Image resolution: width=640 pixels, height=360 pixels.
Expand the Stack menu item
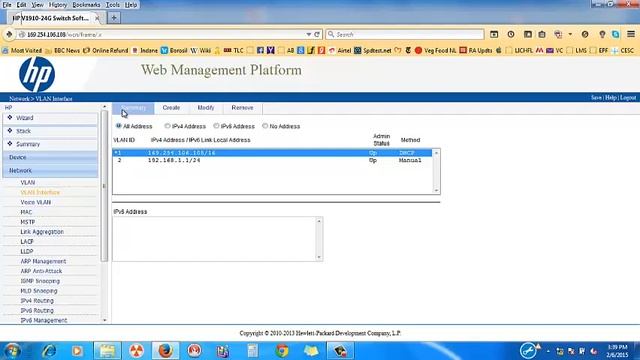click(50, 131)
